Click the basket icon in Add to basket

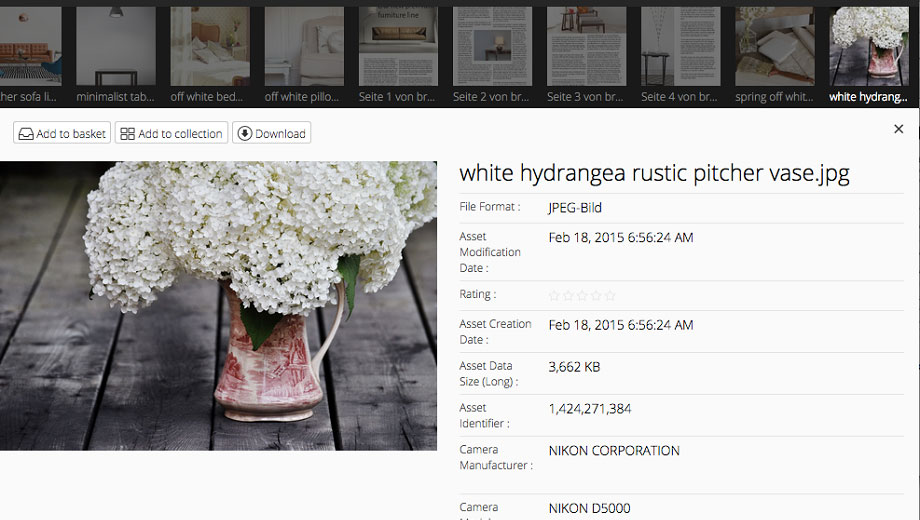pos(26,133)
